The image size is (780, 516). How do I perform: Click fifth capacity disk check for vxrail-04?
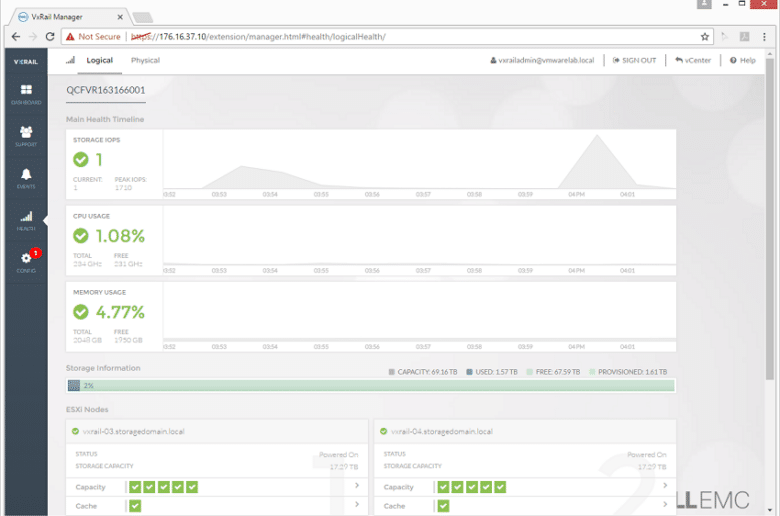[x=500, y=487]
